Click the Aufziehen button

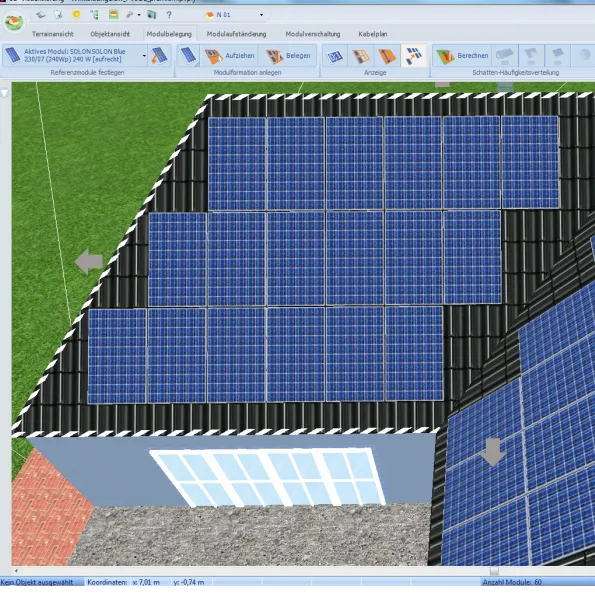coord(229,56)
